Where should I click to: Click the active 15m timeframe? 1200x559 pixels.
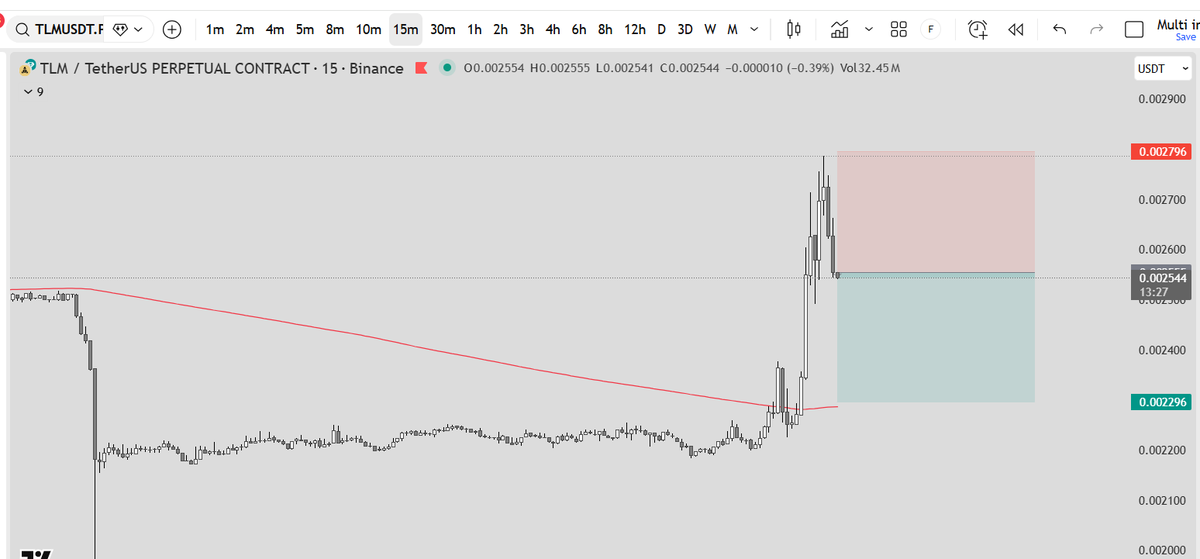point(405,30)
